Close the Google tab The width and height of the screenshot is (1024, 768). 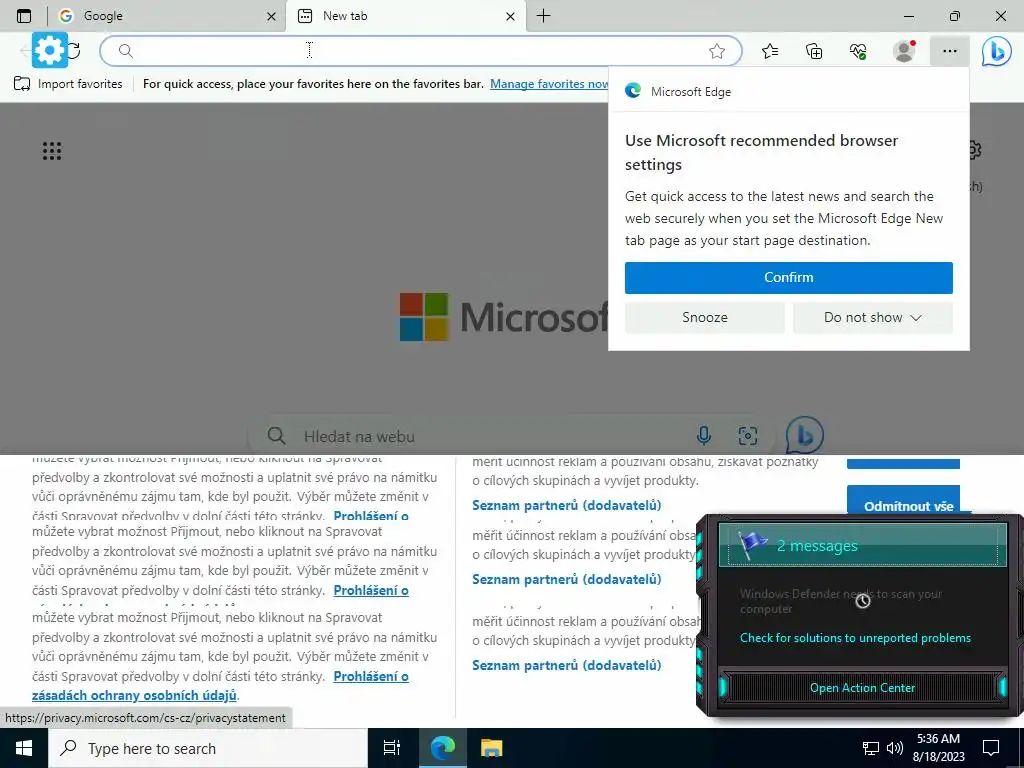tap(272, 16)
